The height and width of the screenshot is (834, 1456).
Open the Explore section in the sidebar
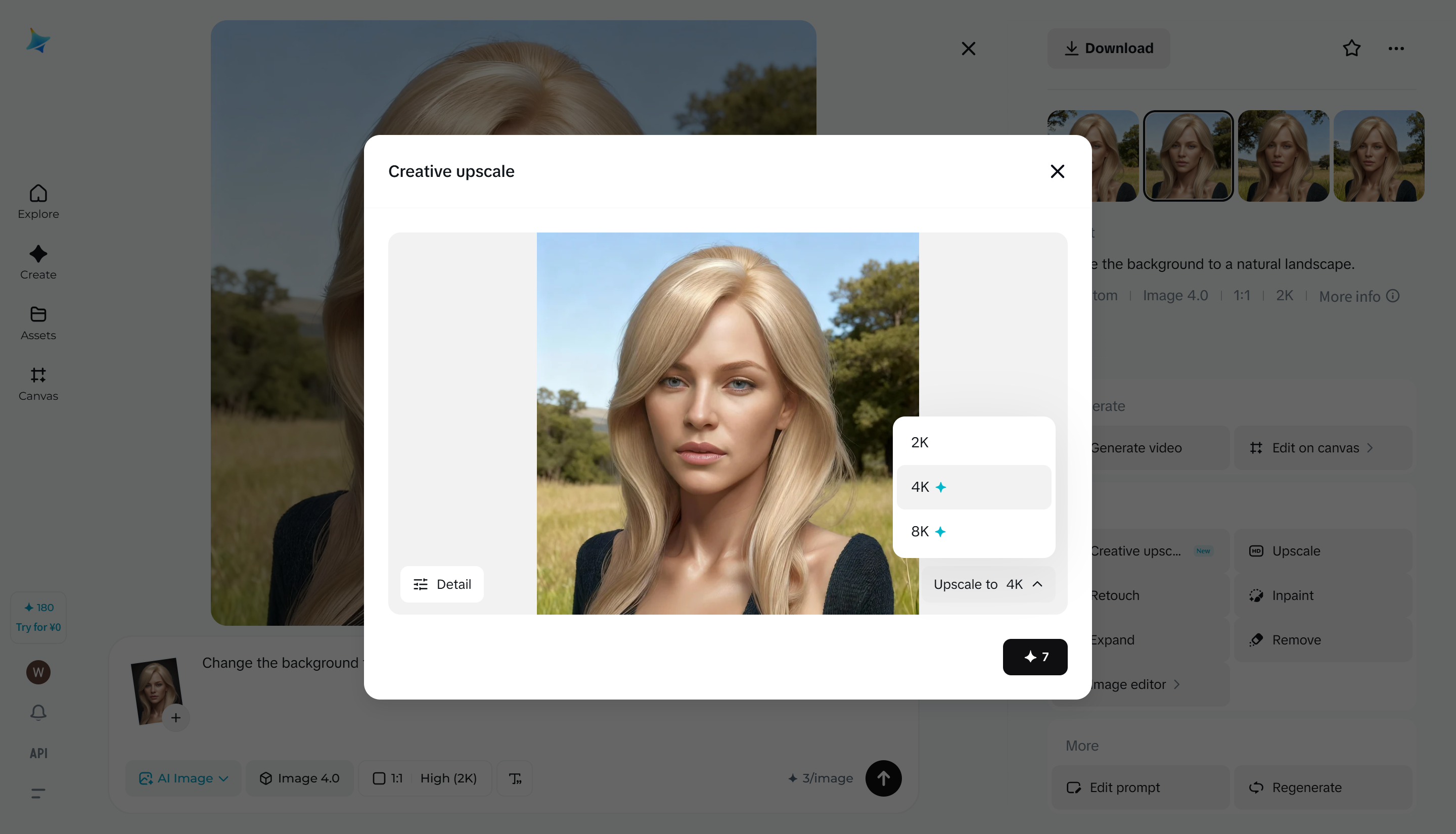38,202
